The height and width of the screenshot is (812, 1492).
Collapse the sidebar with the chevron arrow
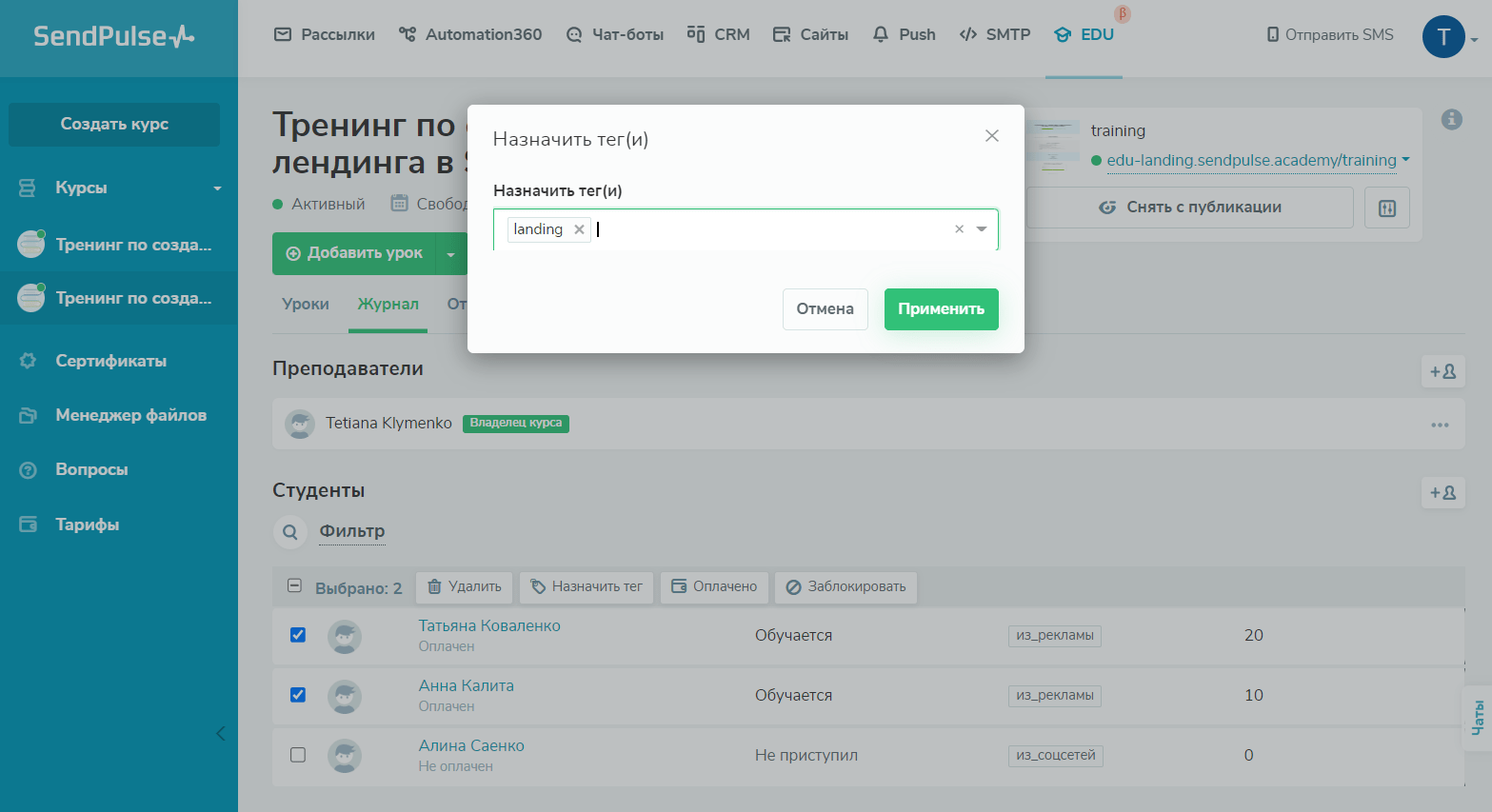point(221,733)
